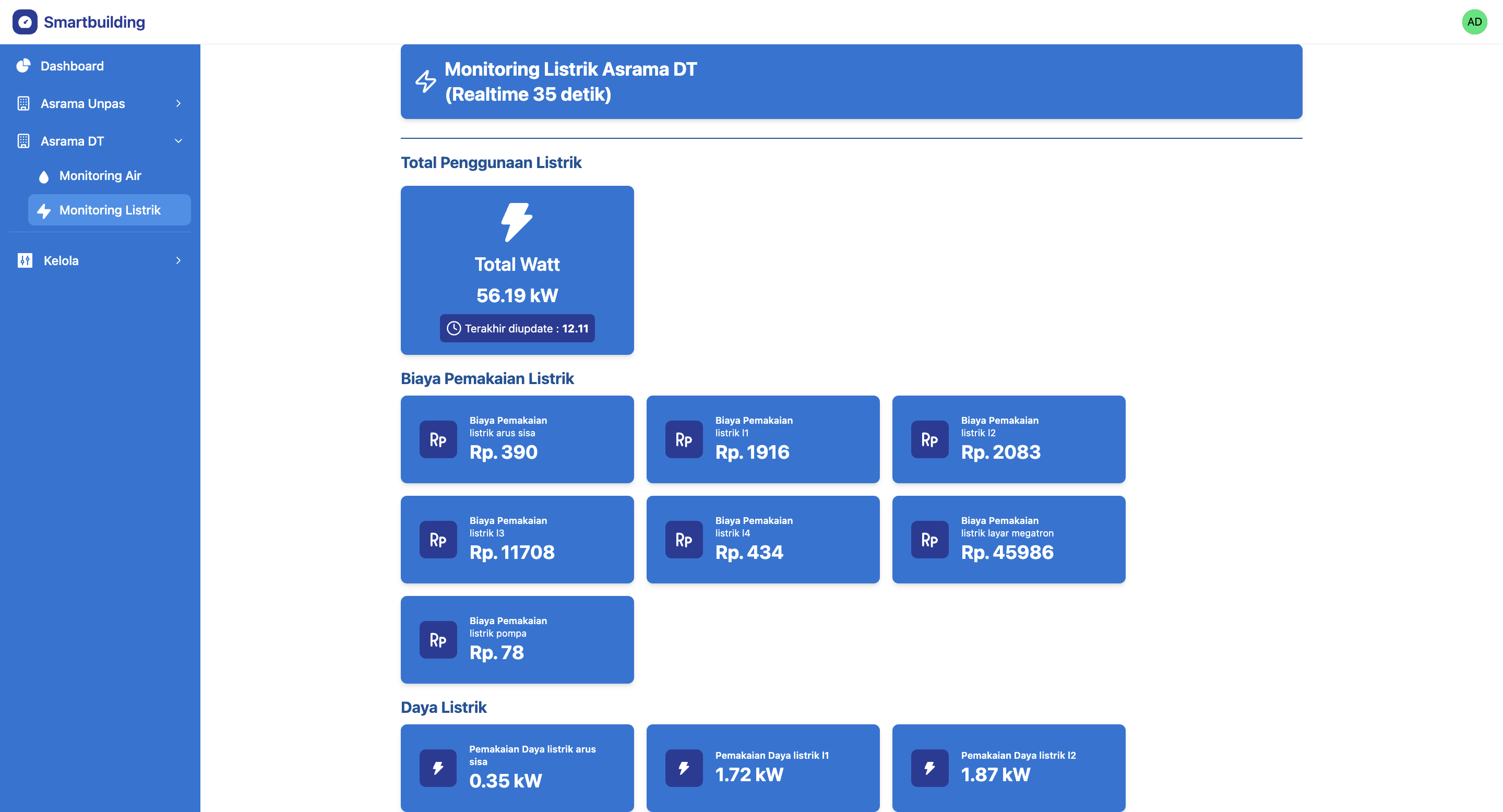
Task: Select Monitoring Listrik submenu item
Action: (109, 210)
